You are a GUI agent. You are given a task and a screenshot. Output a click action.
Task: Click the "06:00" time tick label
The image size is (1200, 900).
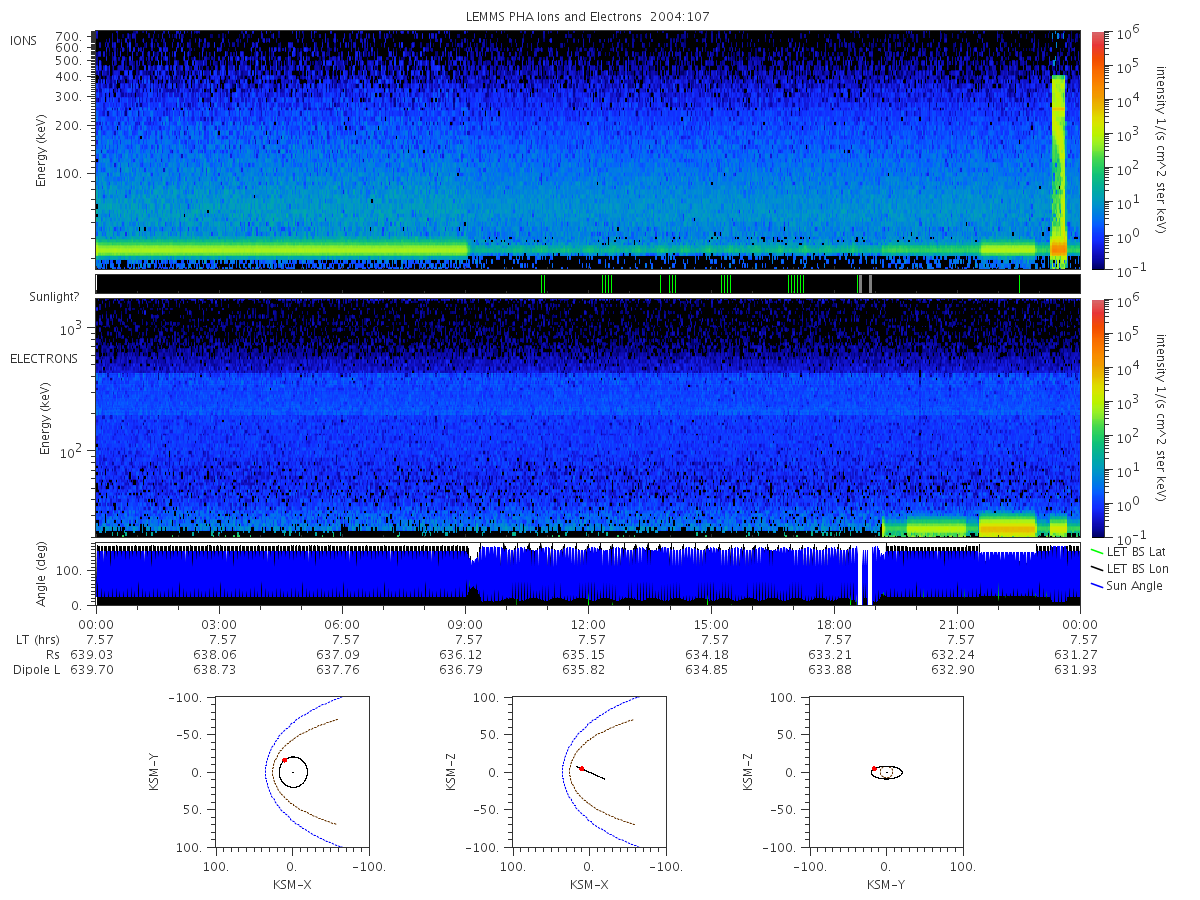coord(342,624)
